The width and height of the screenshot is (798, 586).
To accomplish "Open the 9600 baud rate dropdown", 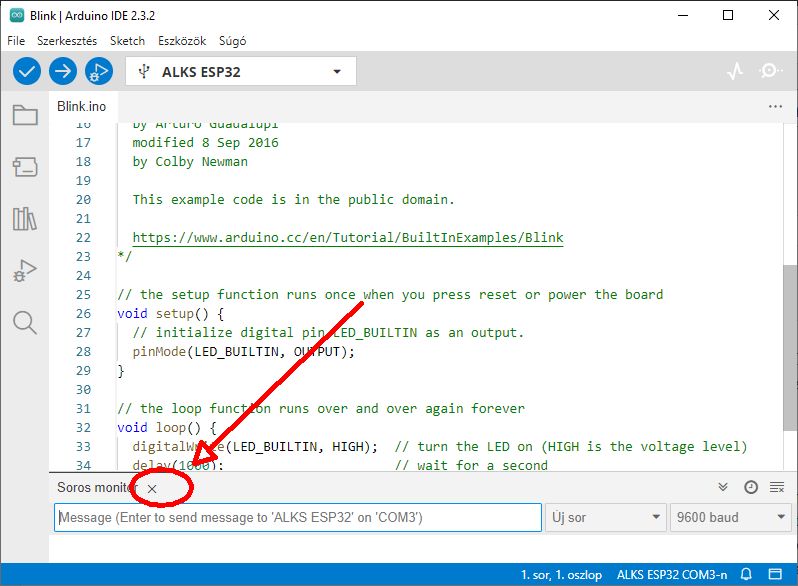I will pos(731,517).
